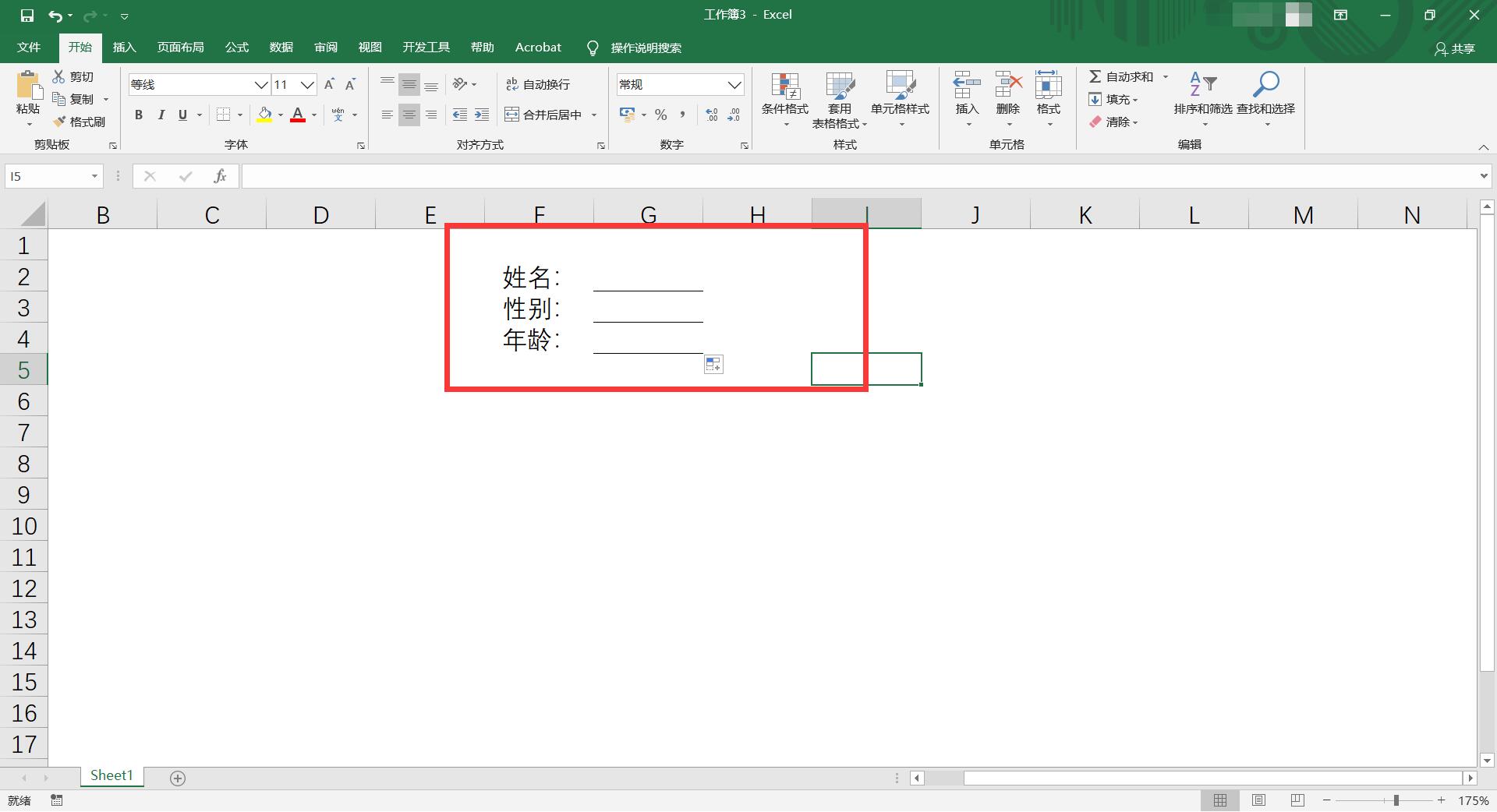Enable 自动换行 wrap text
This screenshot has width=1497, height=812.
pyautogui.click(x=540, y=84)
